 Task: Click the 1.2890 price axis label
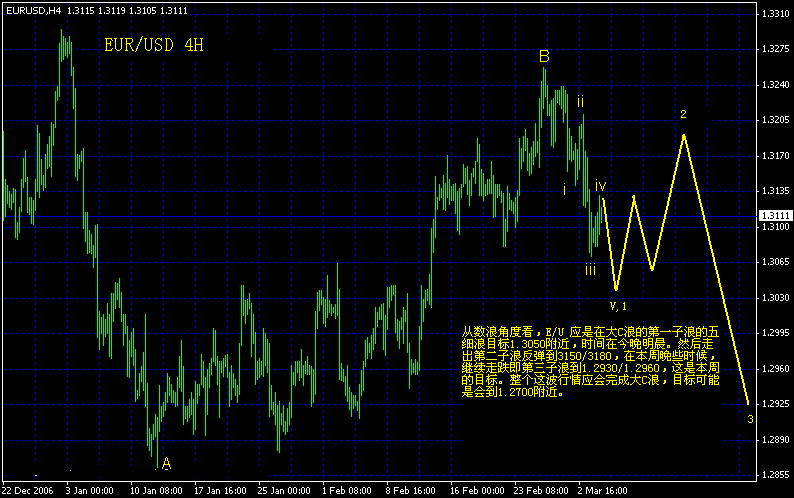(x=775, y=440)
